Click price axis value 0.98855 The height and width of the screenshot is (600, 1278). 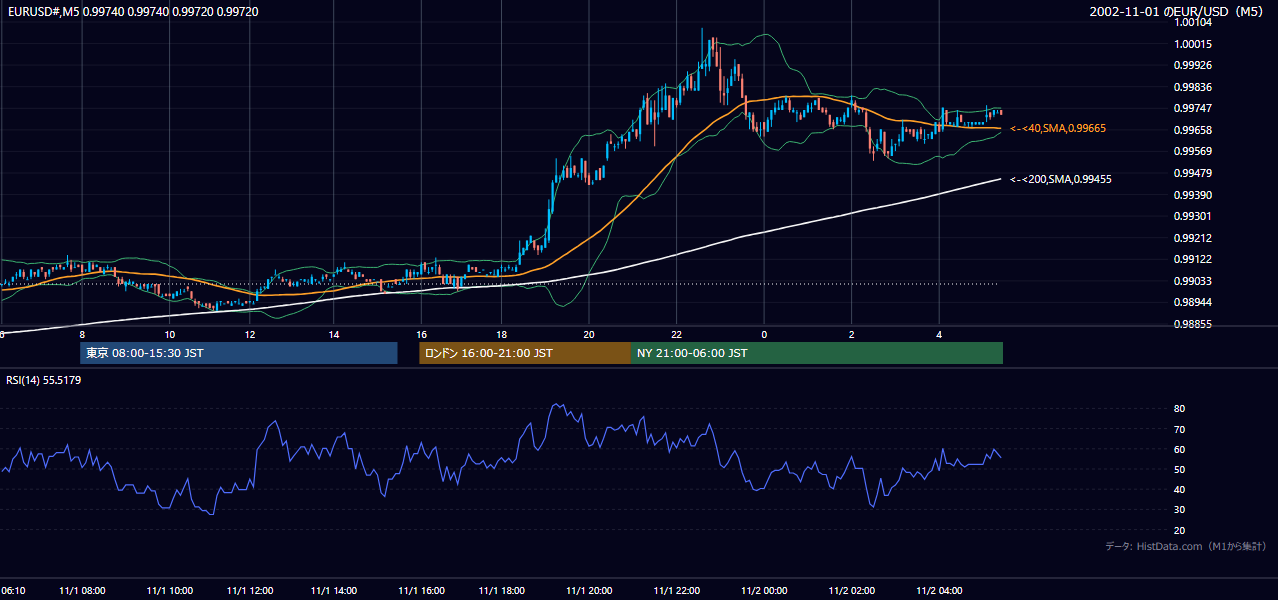[x=1192, y=324]
